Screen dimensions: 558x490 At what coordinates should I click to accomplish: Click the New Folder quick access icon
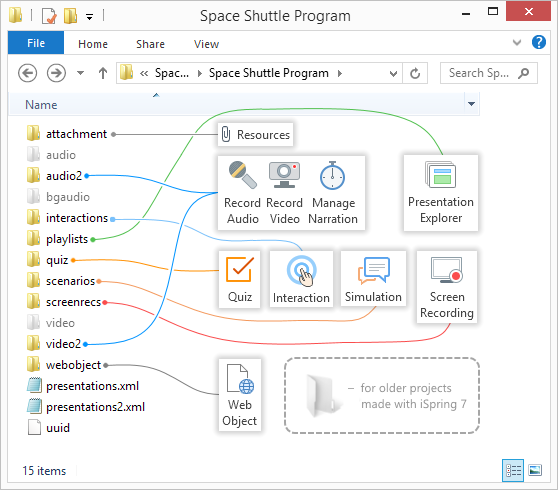pyautogui.click(x=70, y=15)
